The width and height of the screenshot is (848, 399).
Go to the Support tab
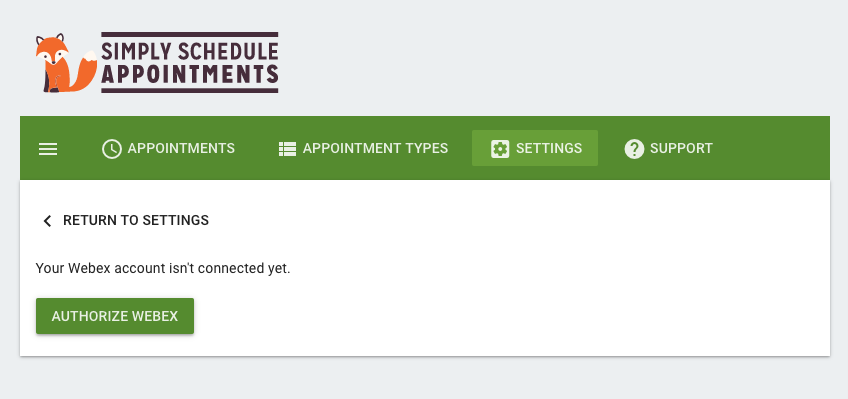coord(668,148)
